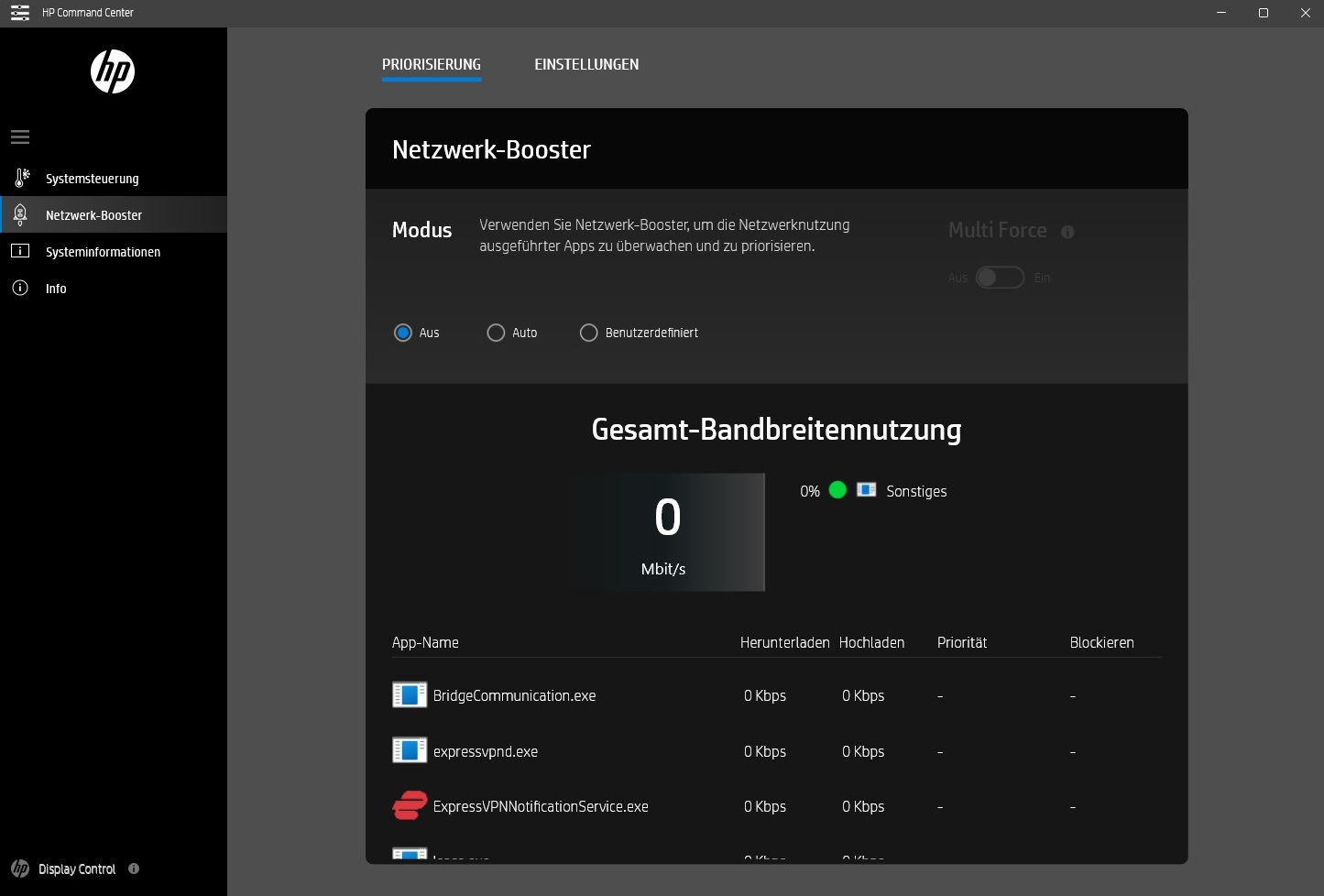The image size is (1324, 896).
Task: Click the Display Control info icon
Action: [134, 869]
